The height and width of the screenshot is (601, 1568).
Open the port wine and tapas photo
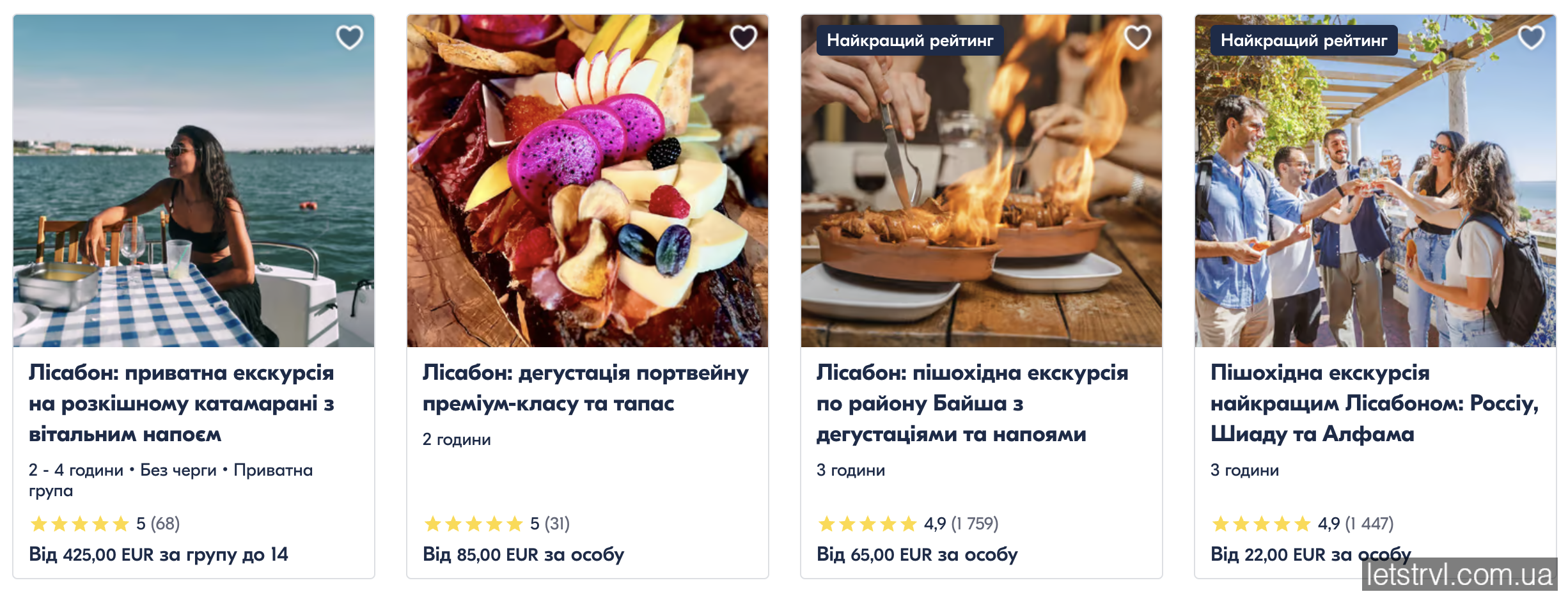click(588, 192)
